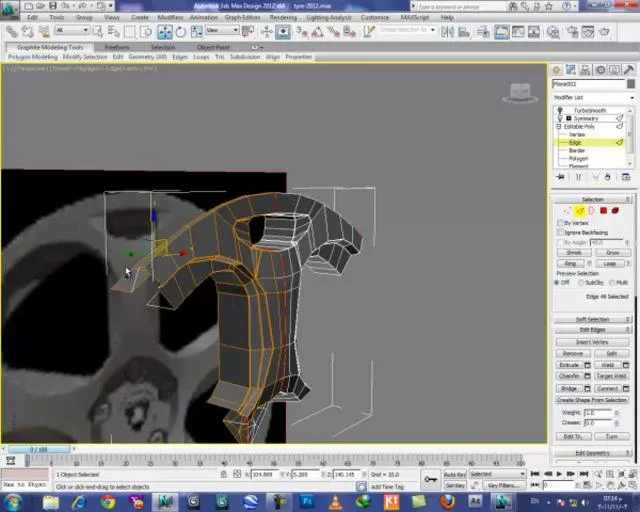Click the Ring selection button

tap(571, 264)
